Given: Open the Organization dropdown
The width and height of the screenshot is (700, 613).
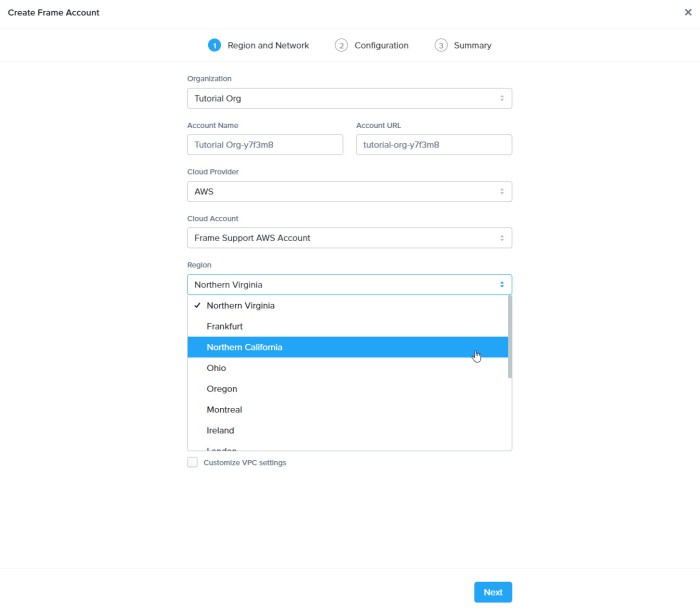Looking at the screenshot, I should coord(349,98).
